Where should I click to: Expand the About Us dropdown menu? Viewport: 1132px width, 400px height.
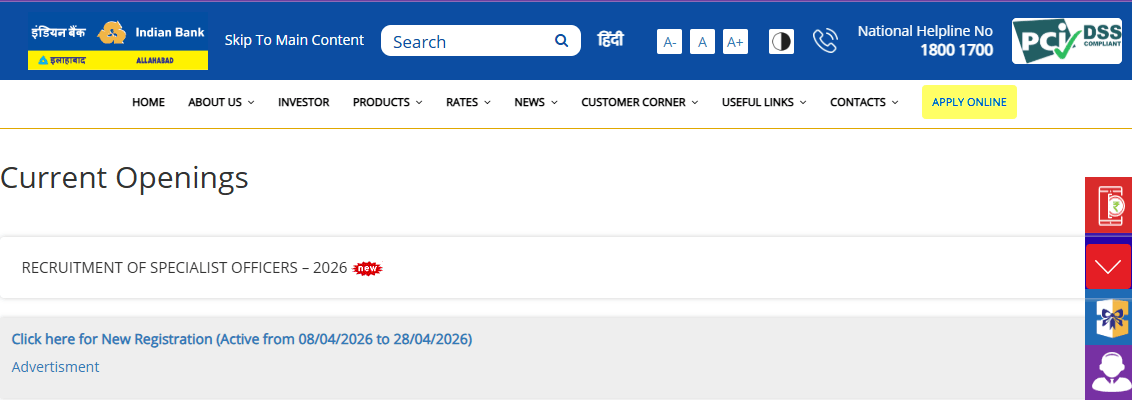point(221,102)
